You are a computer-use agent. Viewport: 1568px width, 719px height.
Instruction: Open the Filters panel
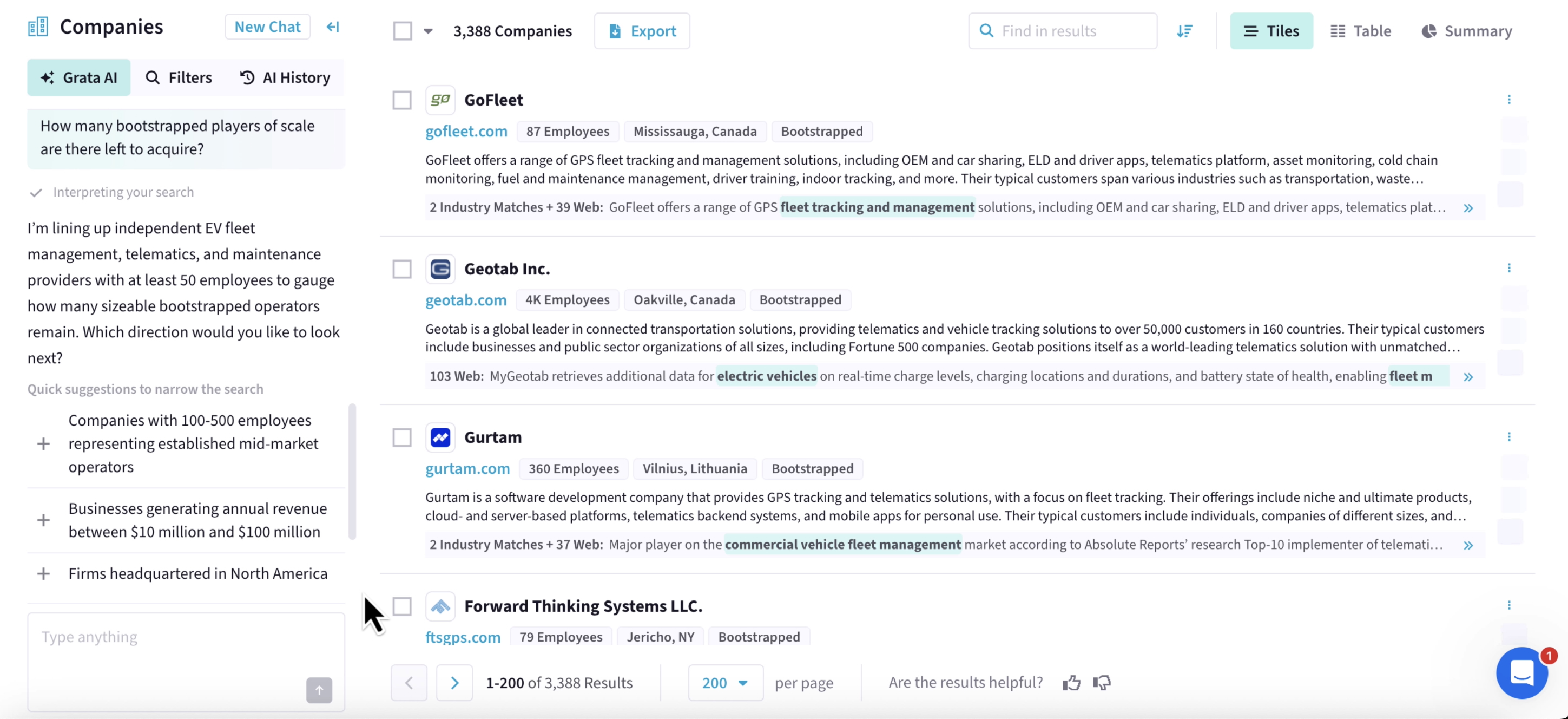pos(179,77)
